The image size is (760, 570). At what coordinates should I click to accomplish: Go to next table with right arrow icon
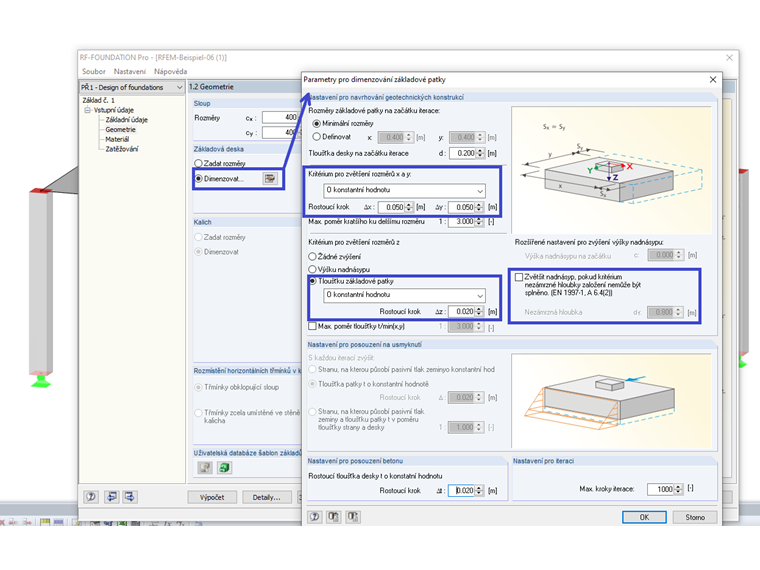[x=130, y=497]
